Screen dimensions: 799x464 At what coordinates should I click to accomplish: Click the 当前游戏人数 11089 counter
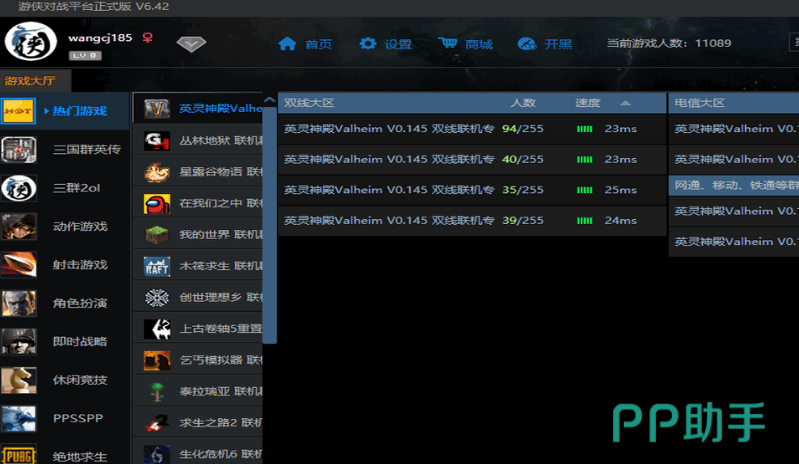click(669, 43)
